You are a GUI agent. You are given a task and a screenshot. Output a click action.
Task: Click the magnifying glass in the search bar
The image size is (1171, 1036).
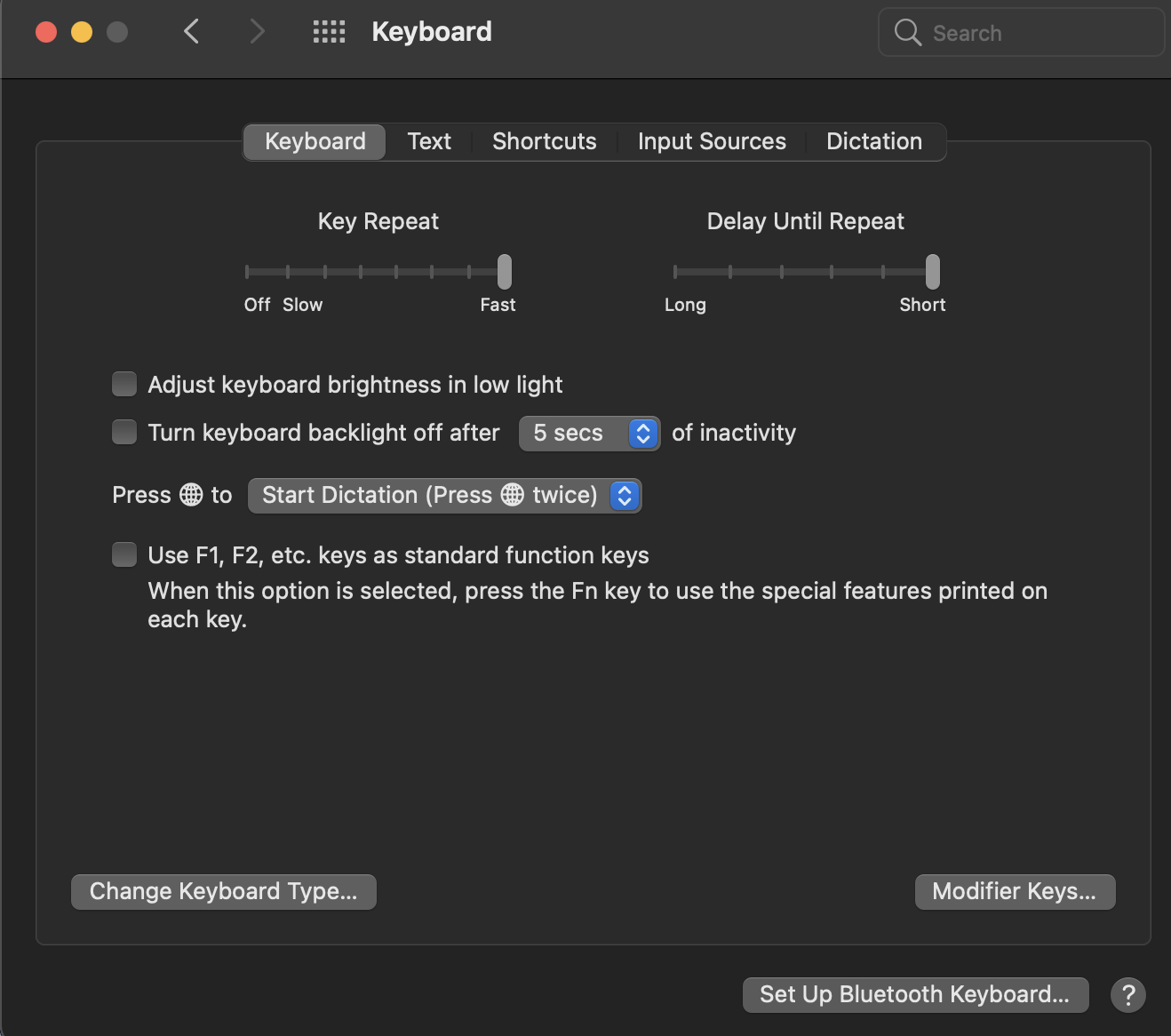pos(907,32)
